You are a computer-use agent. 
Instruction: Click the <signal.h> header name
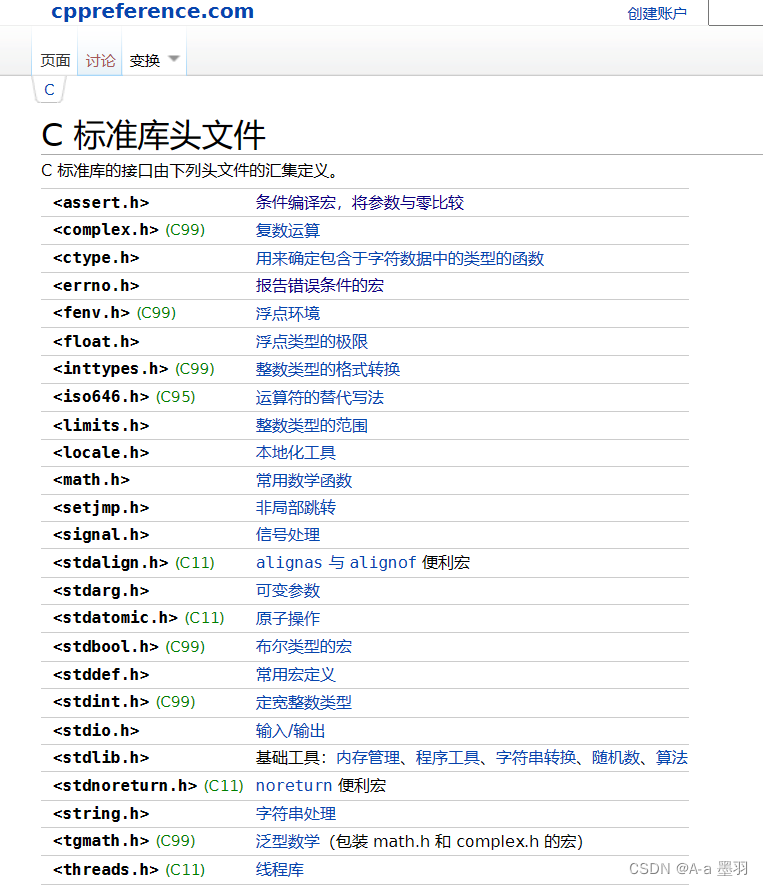pyautogui.click(x=101, y=534)
